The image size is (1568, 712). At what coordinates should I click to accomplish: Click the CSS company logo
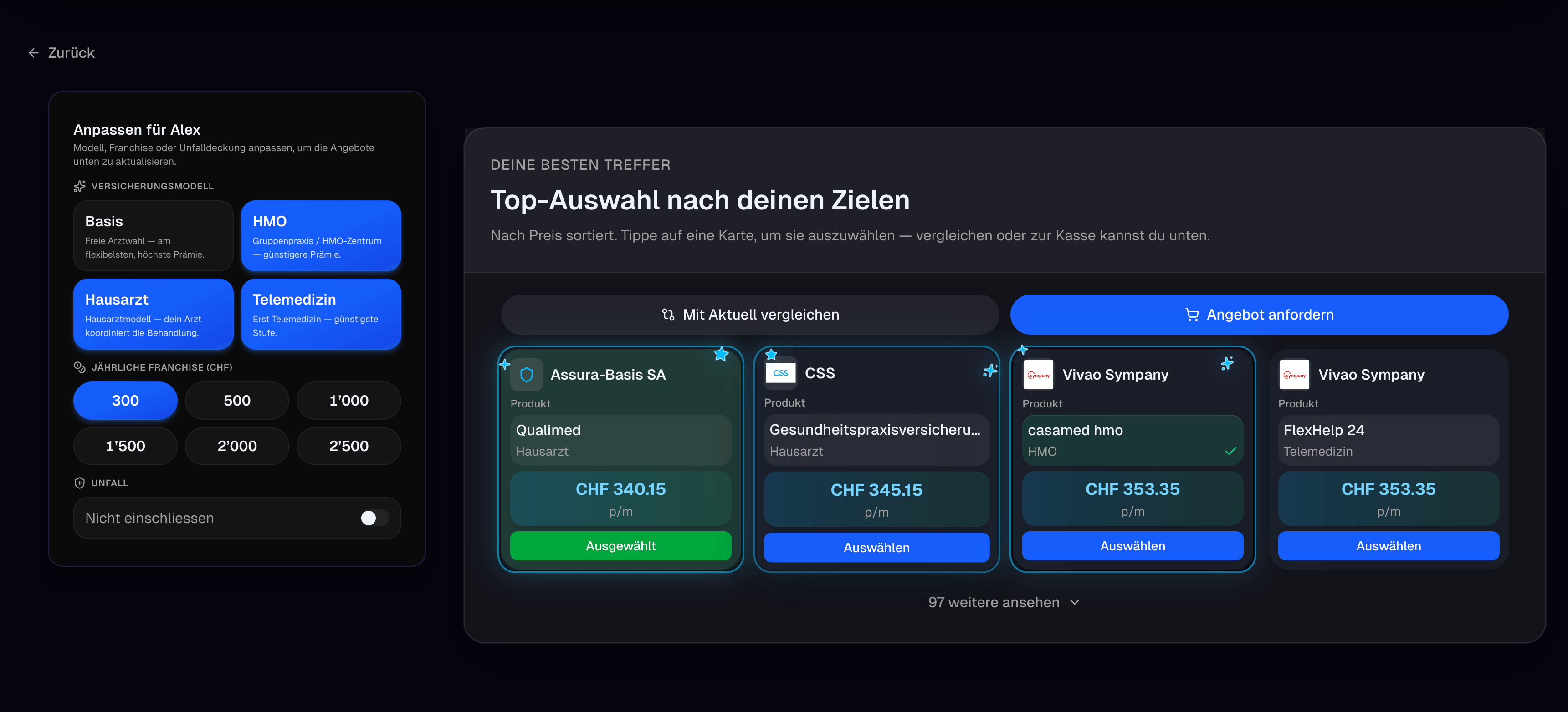click(x=780, y=373)
